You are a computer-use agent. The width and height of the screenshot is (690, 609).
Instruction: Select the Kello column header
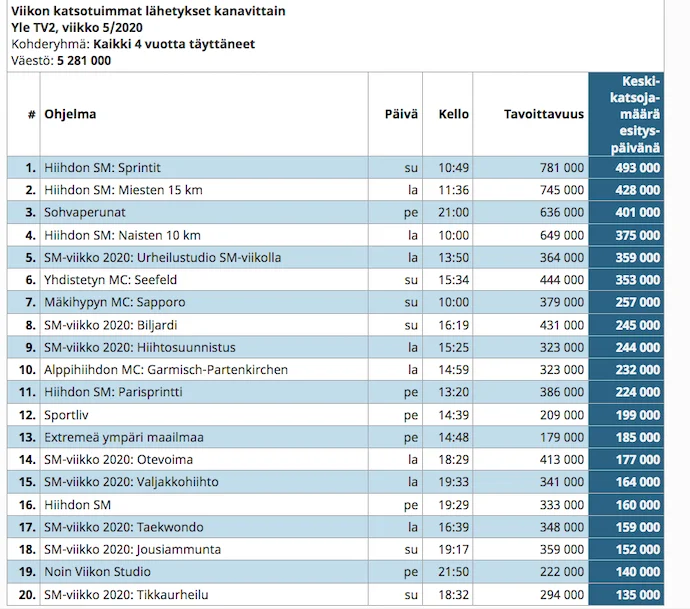453,114
